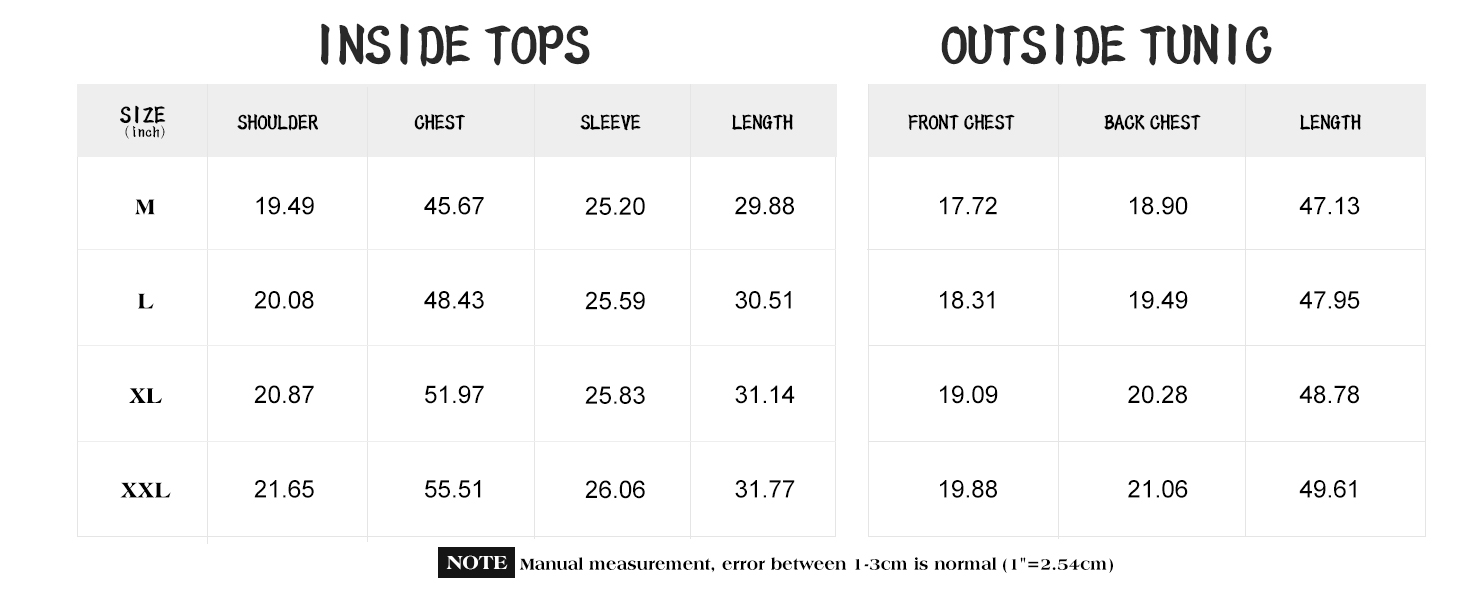This screenshot has width=1464, height=600.
Task: Select the XL size row label
Action: pyautogui.click(x=145, y=396)
